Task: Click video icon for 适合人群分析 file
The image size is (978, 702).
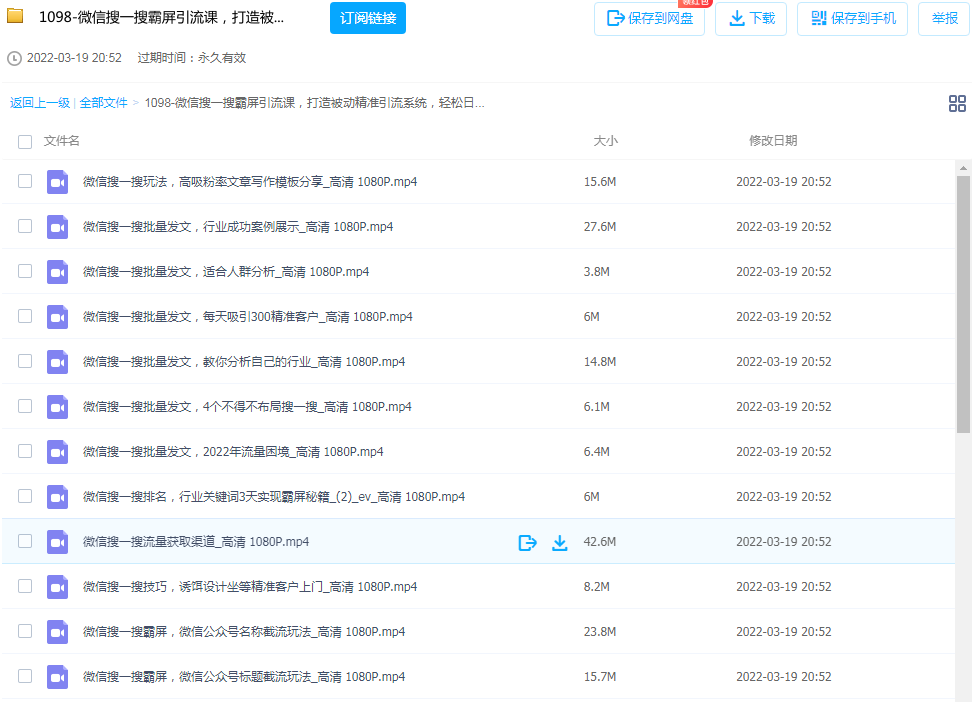Action: tap(57, 272)
